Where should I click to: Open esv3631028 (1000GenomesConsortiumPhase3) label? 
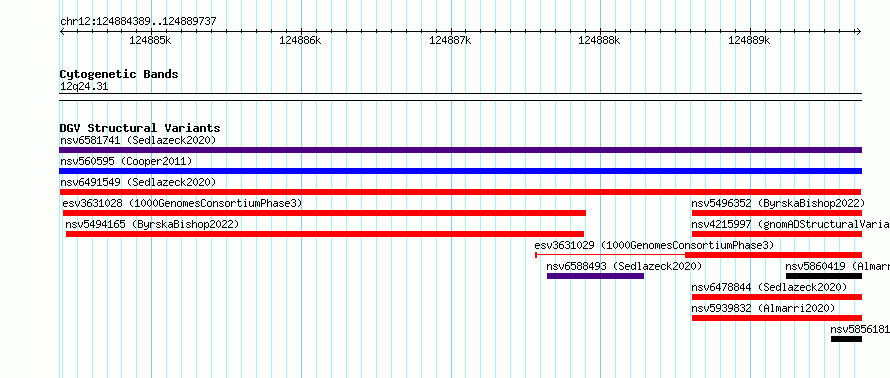tap(182, 203)
